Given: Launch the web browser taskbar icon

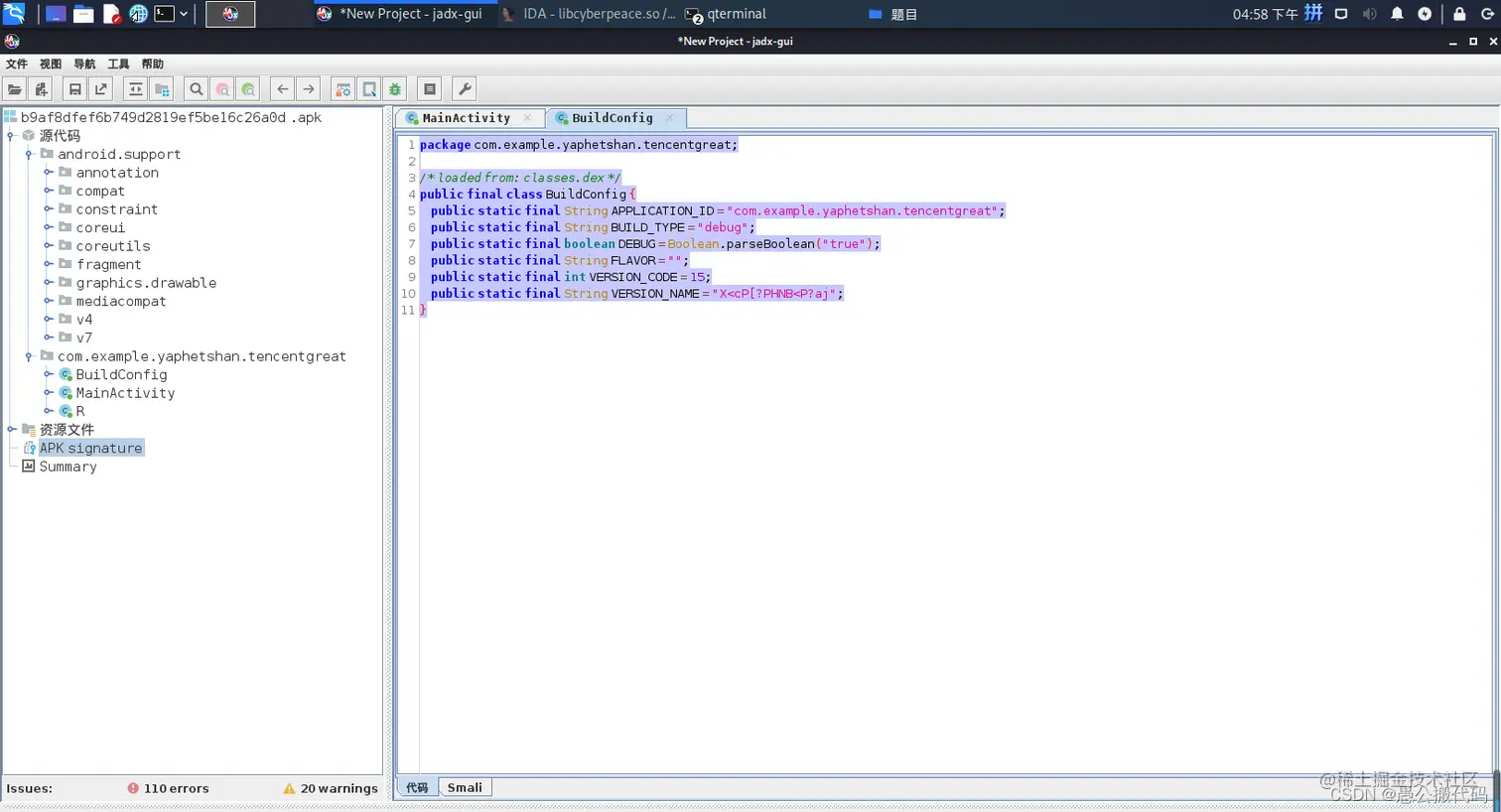Looking at the screenshot, I should (138, 14).
